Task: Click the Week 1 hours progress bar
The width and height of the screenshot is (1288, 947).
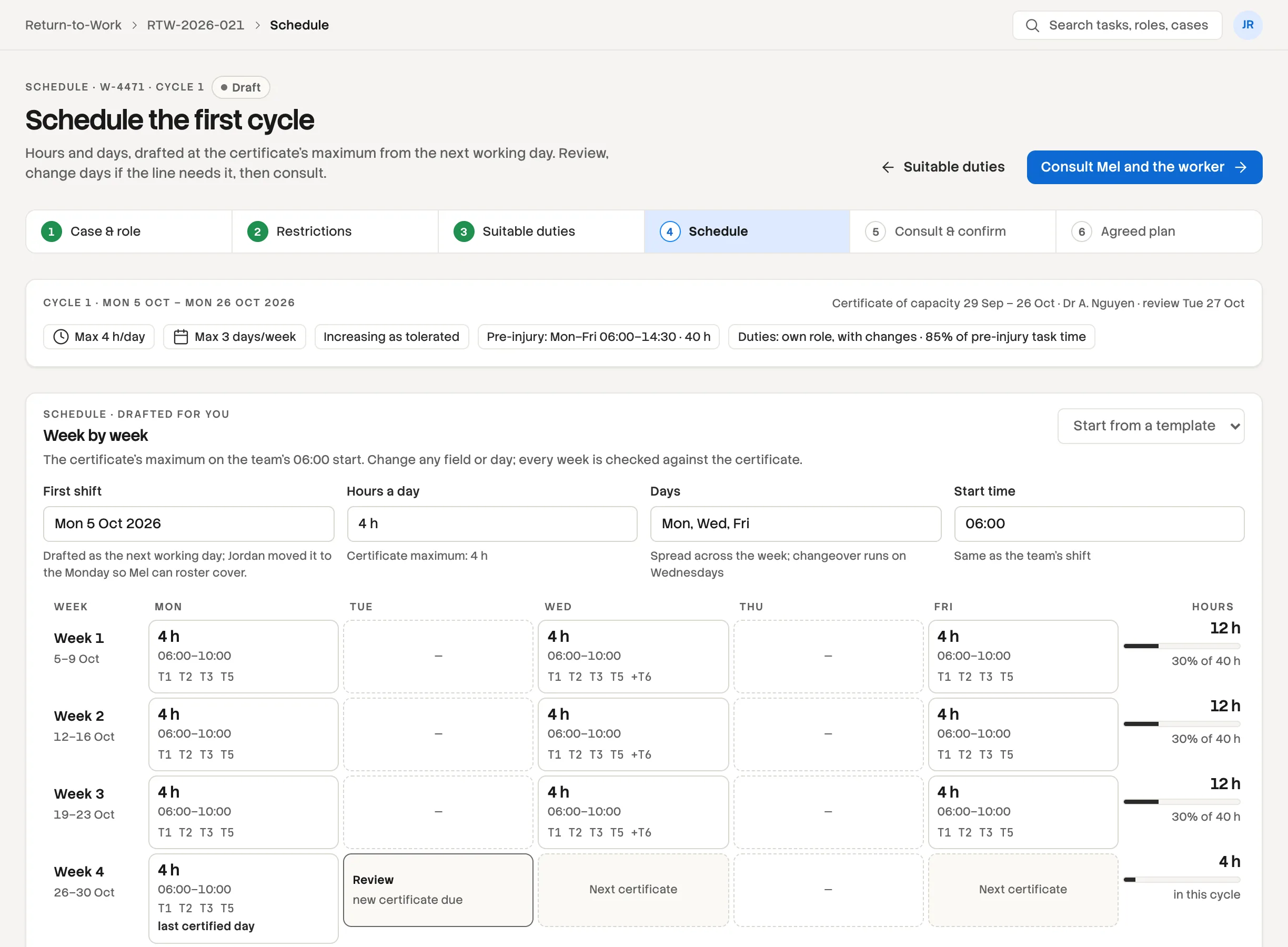Action: (1181, 646)
